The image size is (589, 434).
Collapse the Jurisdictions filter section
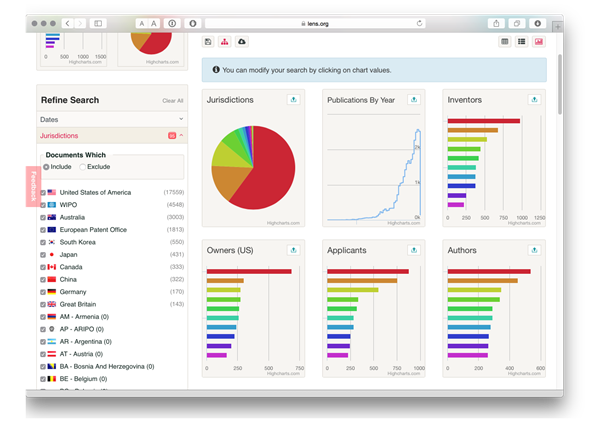pos(112,136)
